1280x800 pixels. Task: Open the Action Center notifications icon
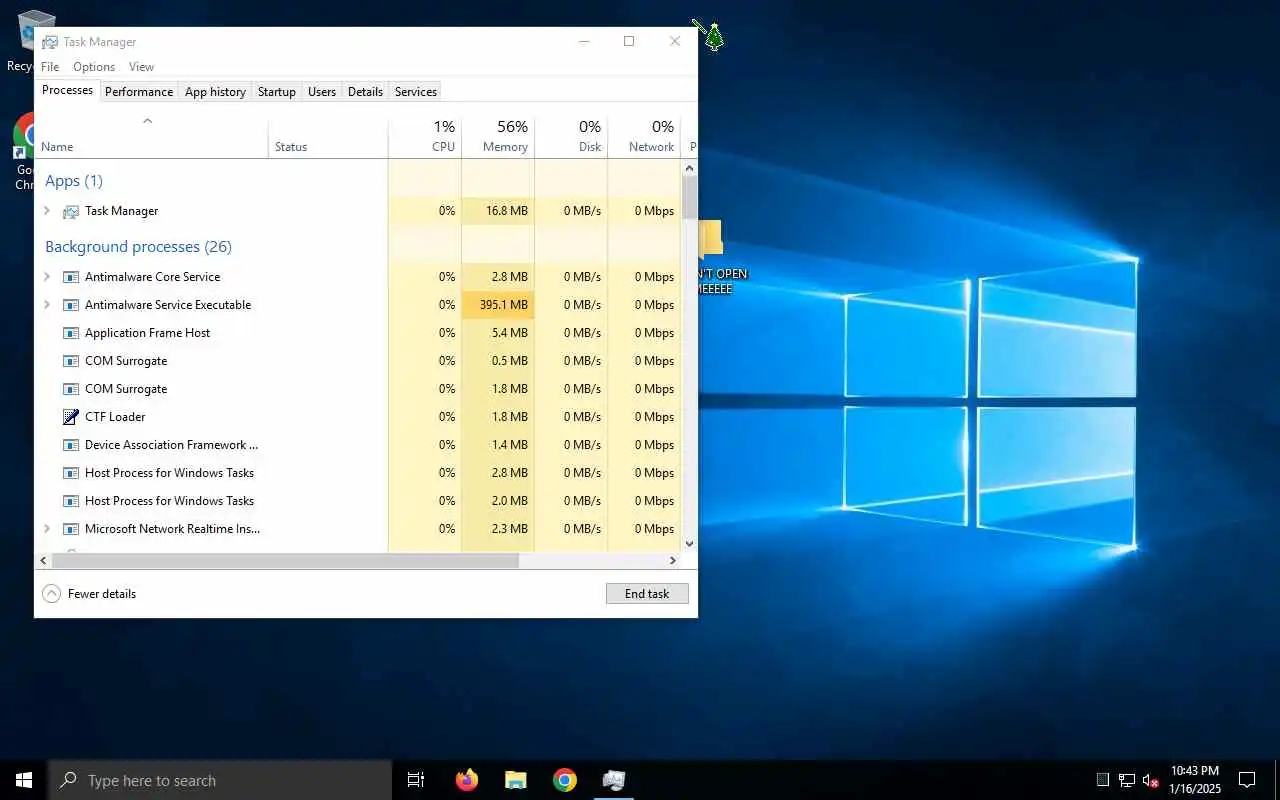coord(1247,780)
